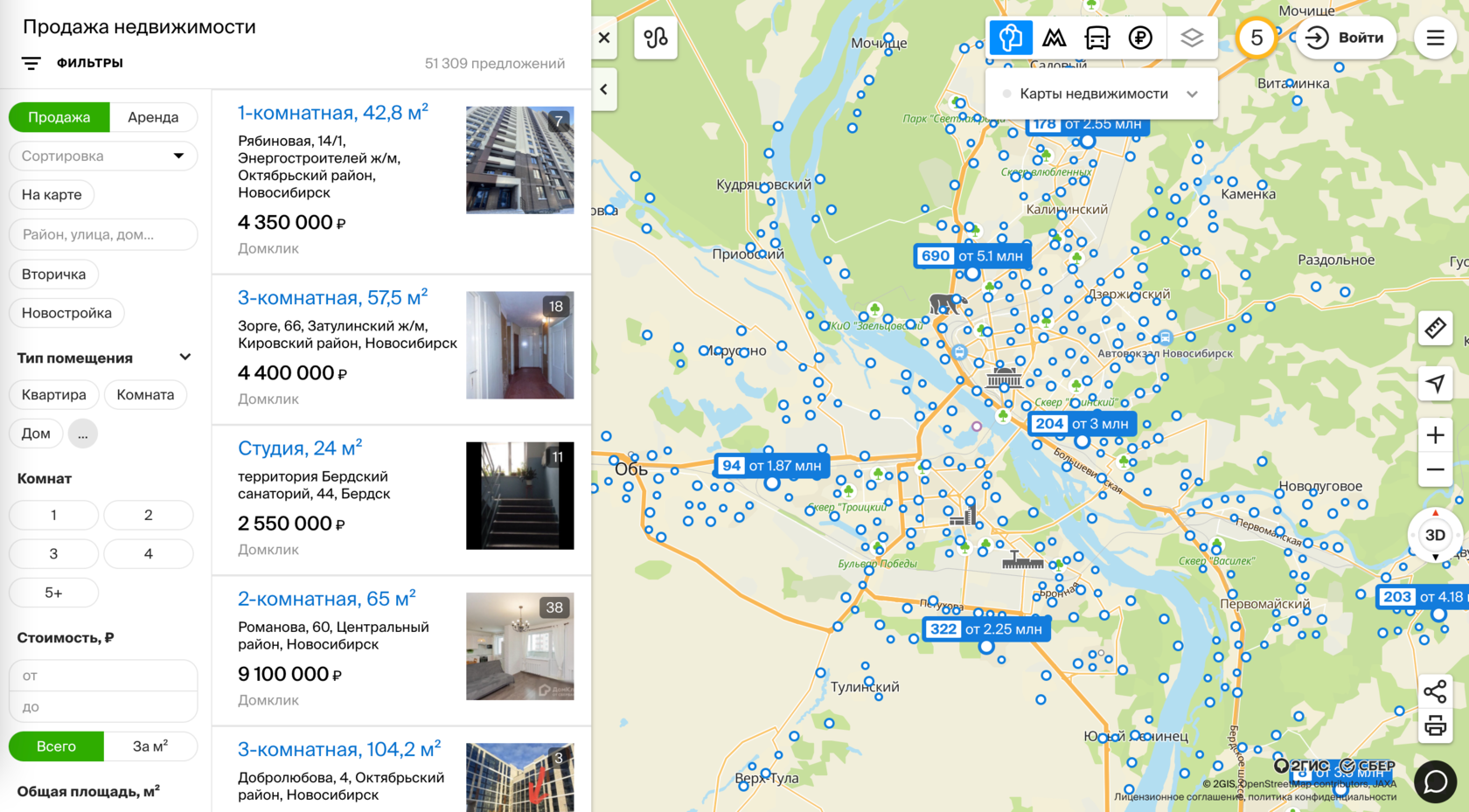Select the Дом property type
Viewport: 1469px width, 812px height.
36,434
